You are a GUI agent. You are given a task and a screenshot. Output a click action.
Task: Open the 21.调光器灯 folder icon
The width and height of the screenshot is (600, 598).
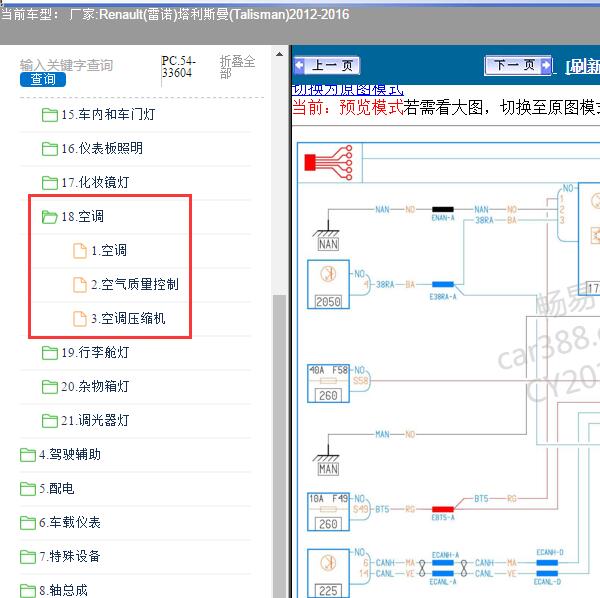point(50,421)
